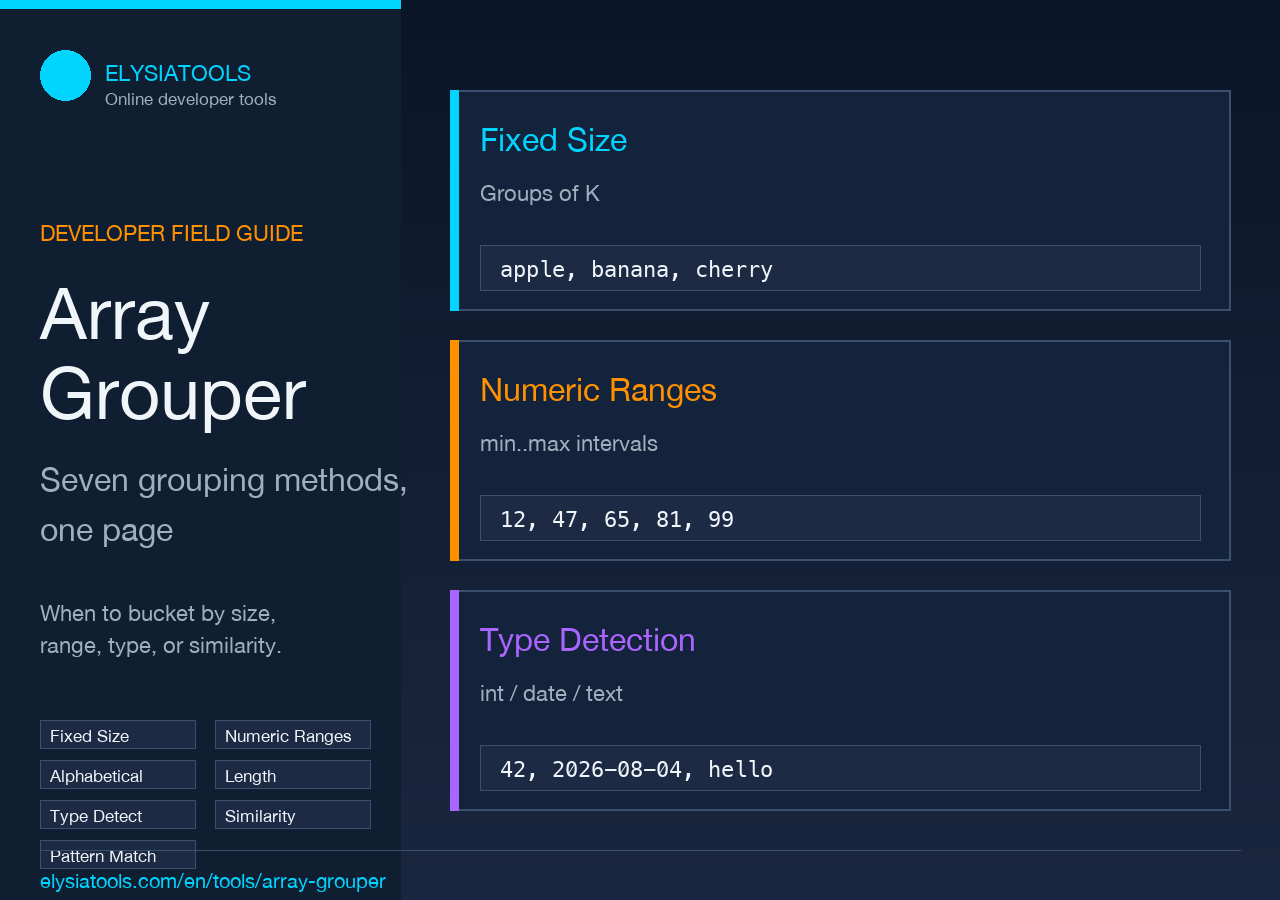Click the Fixed Size card heading
The height and width of the screenshot is (900, 1280).
coord(553,140)
